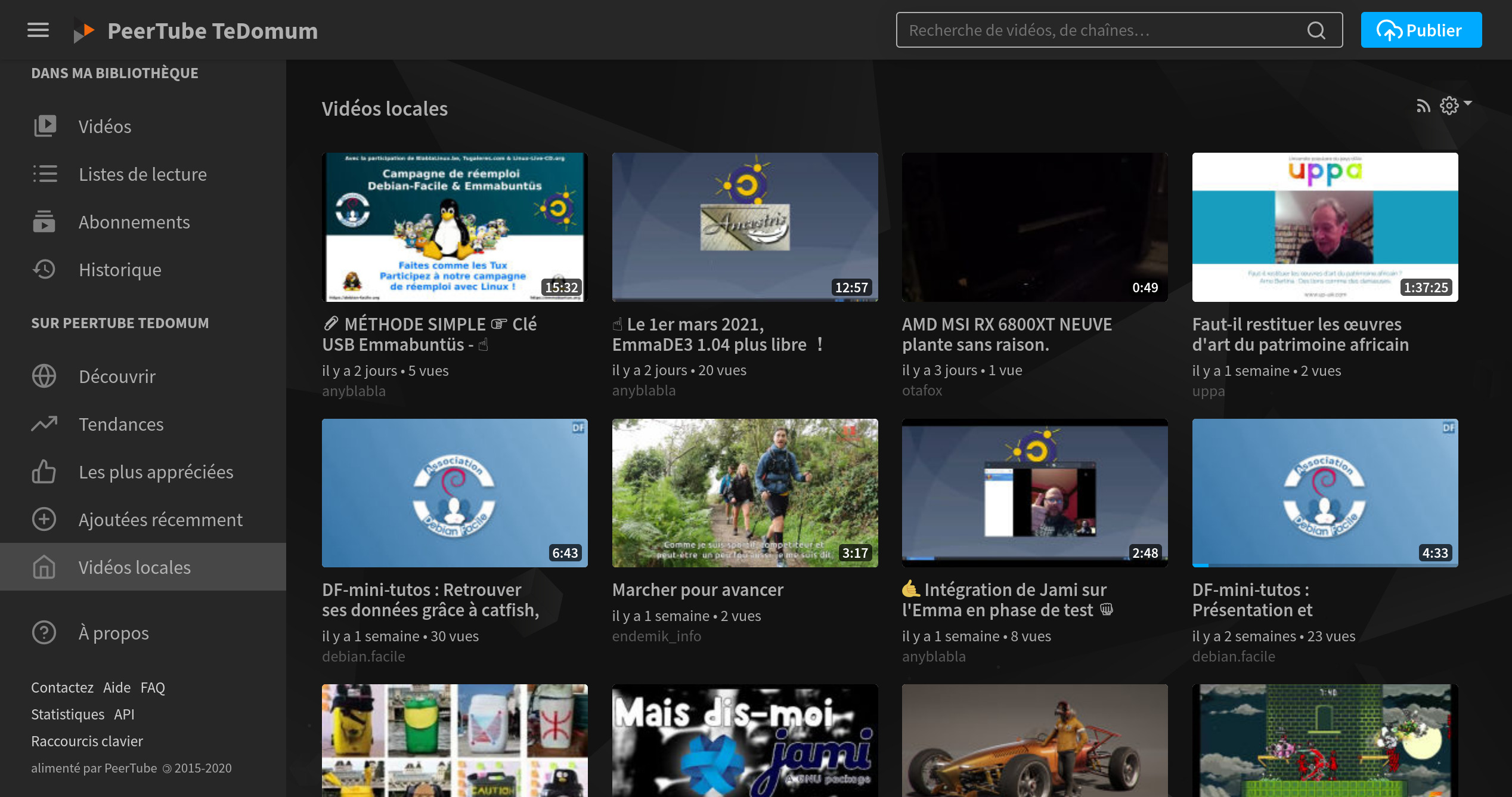Toggle the hamburger sidebar menu

pos(38,30)
